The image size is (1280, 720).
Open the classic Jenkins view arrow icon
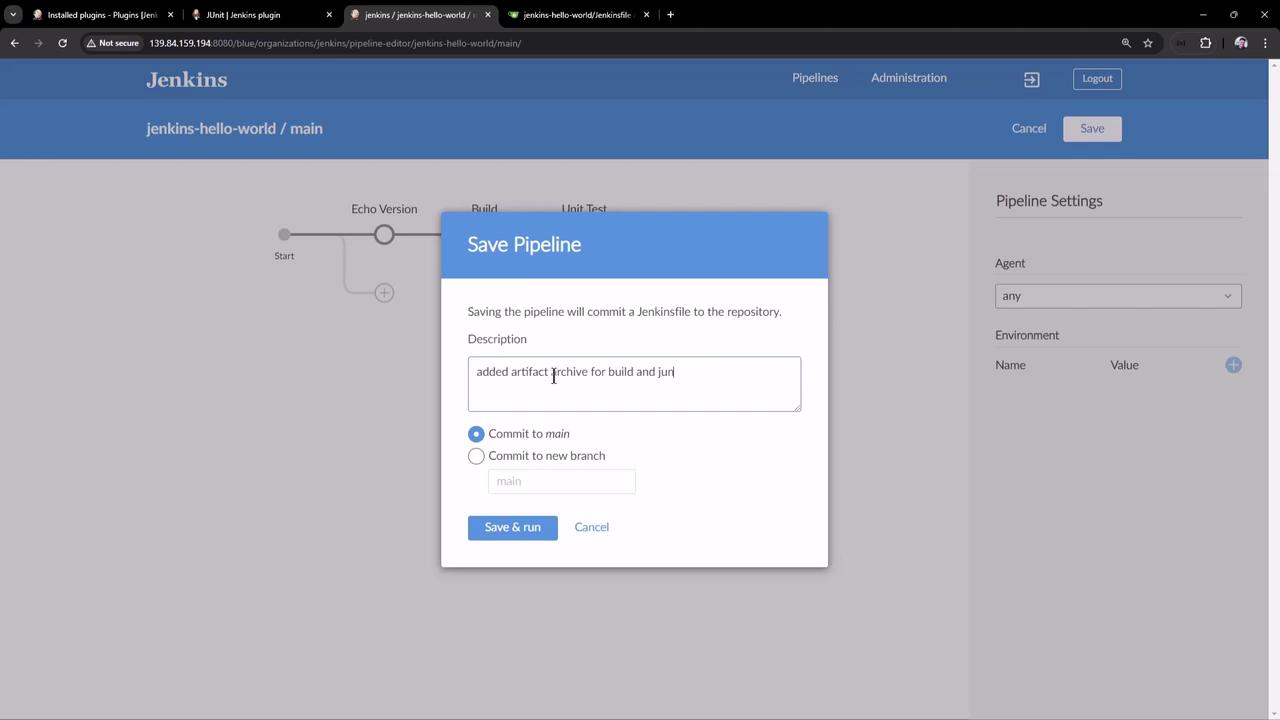tap(1031, 79)
